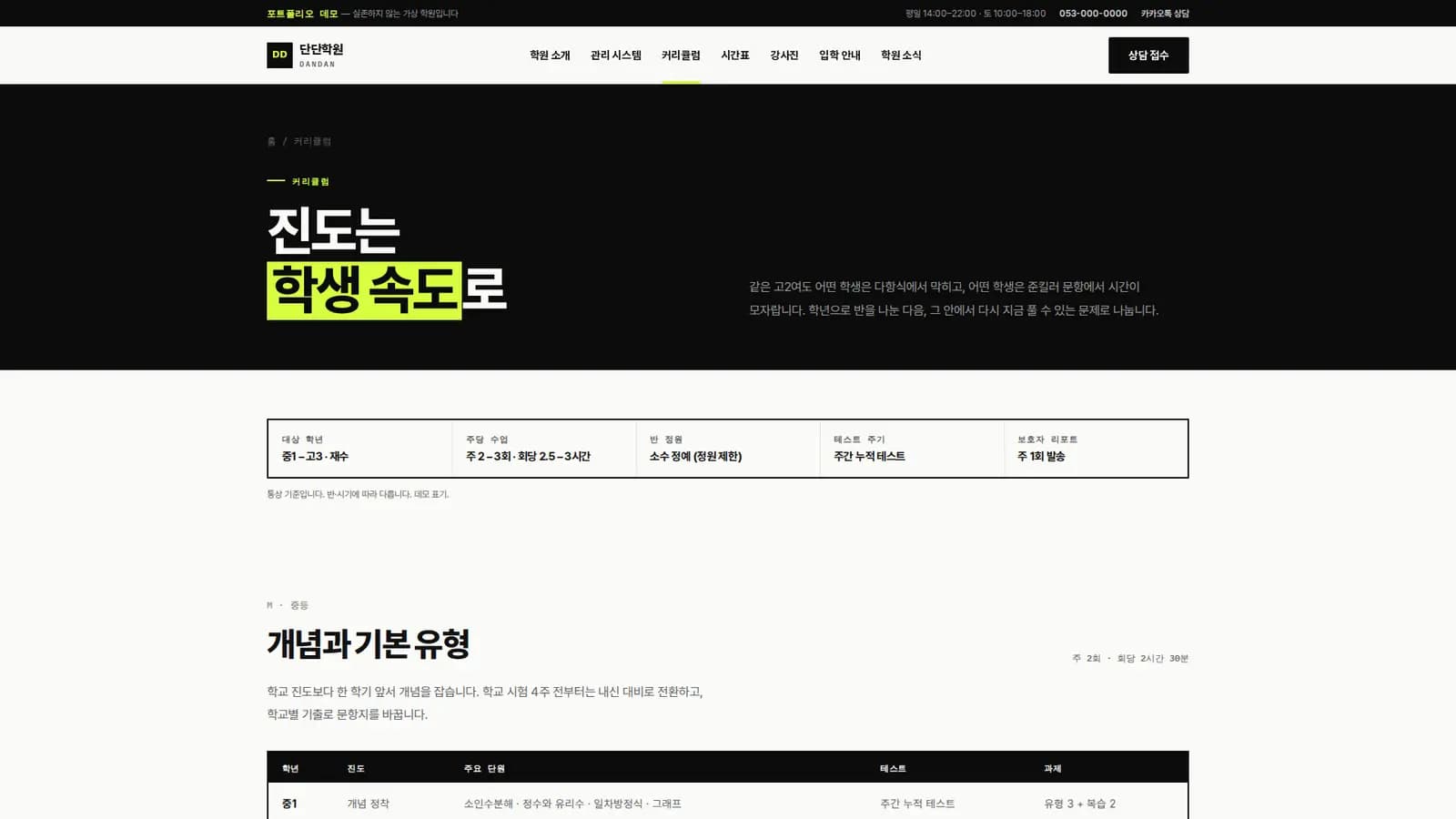The height and width of the screenshot is (819, 1456).
Task: Click the 주간 누적 테스트 summary value
Action: (869, 456)
